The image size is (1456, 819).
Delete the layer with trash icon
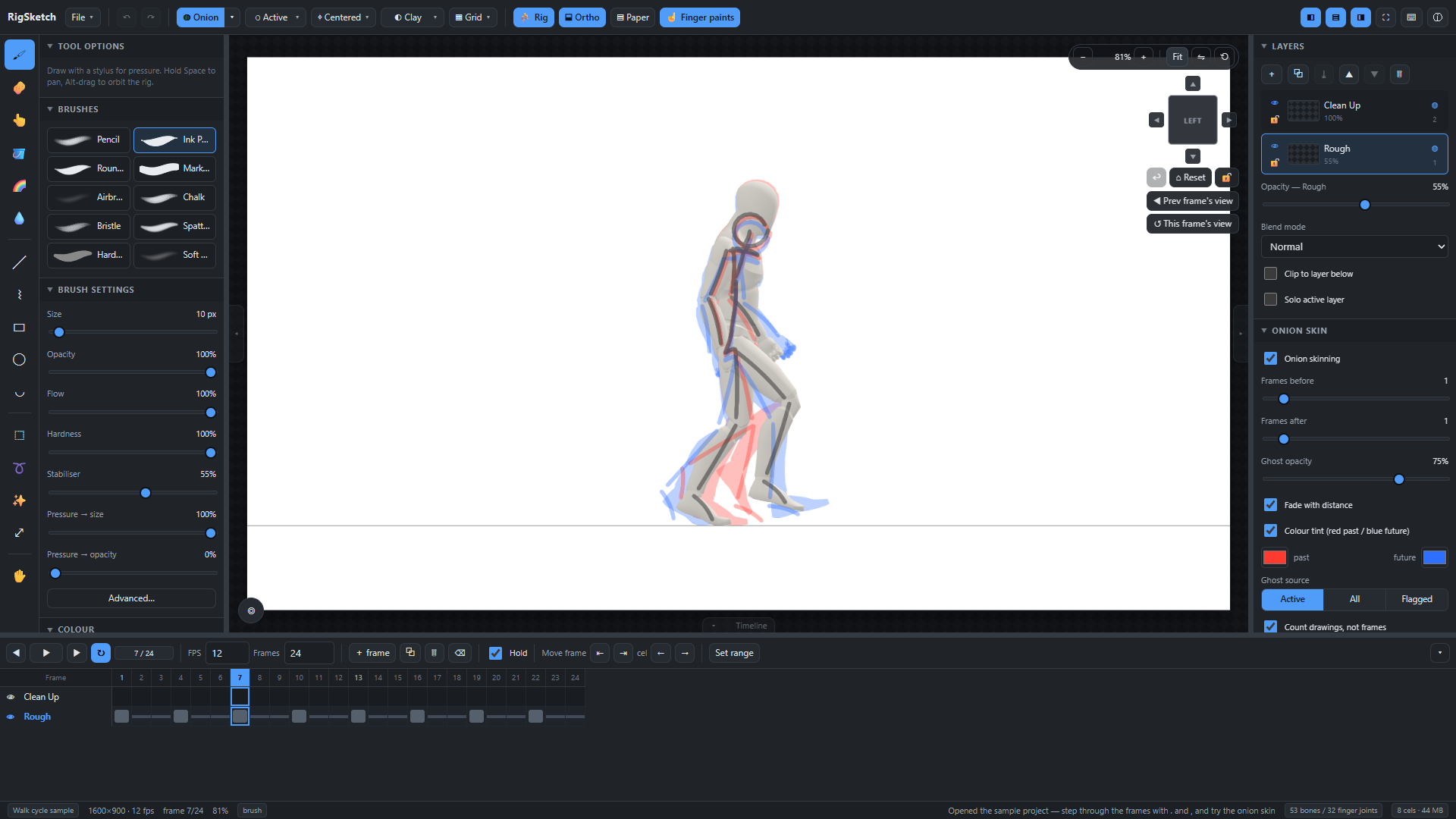click(x=1400, y=74)
